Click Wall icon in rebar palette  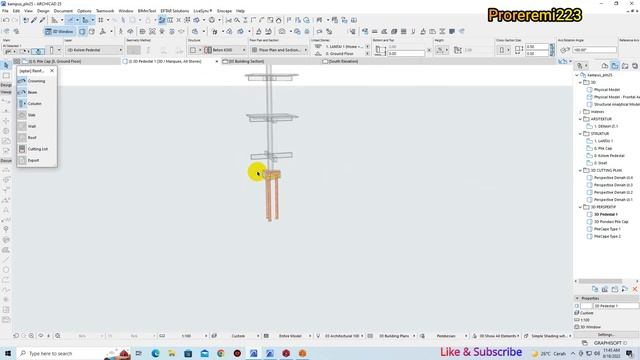(22, 127)
